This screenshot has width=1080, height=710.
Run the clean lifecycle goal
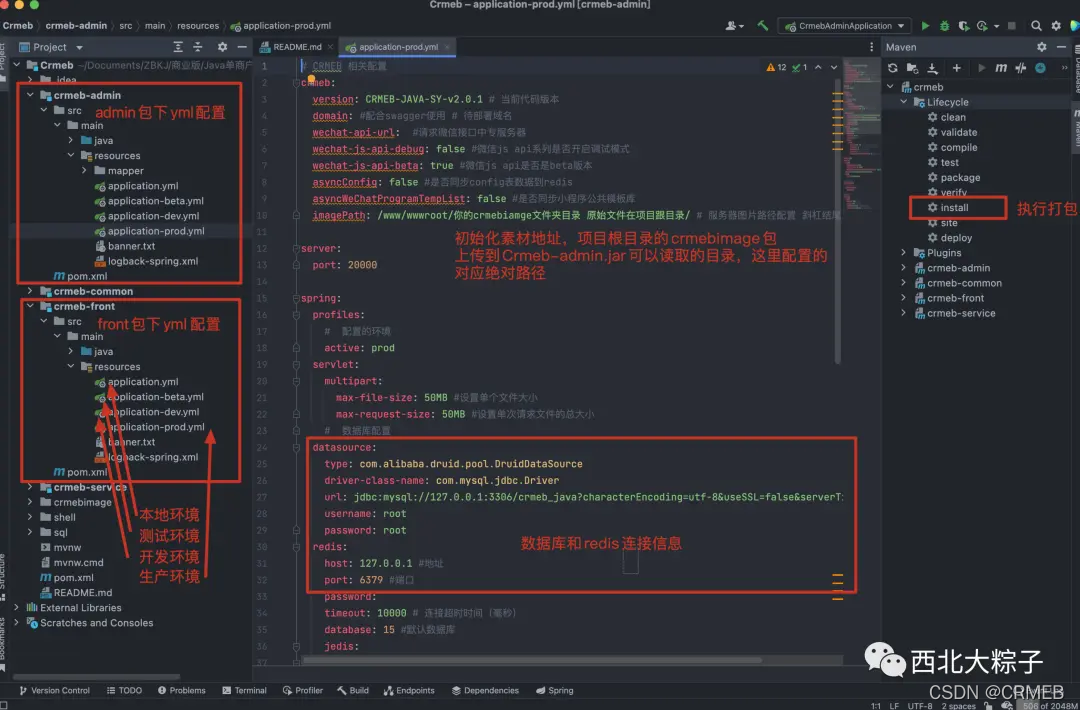[950, 117]
